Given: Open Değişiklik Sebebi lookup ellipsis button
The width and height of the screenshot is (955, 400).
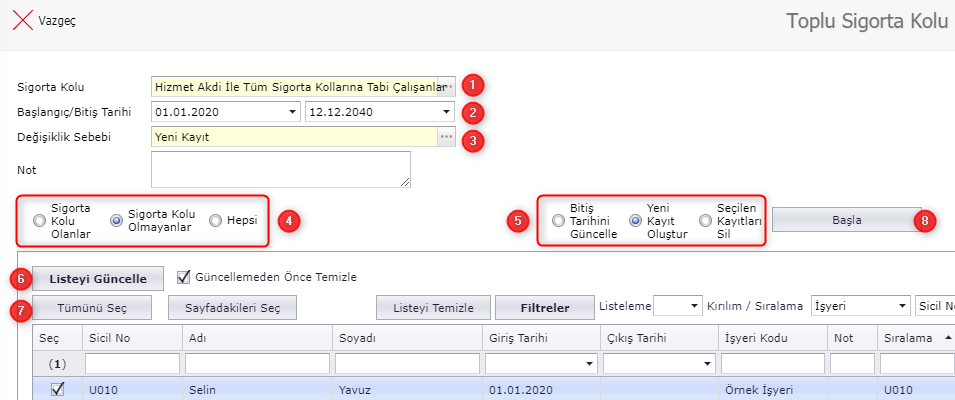Looking at the screenshot, I should (x=447, y=137).
